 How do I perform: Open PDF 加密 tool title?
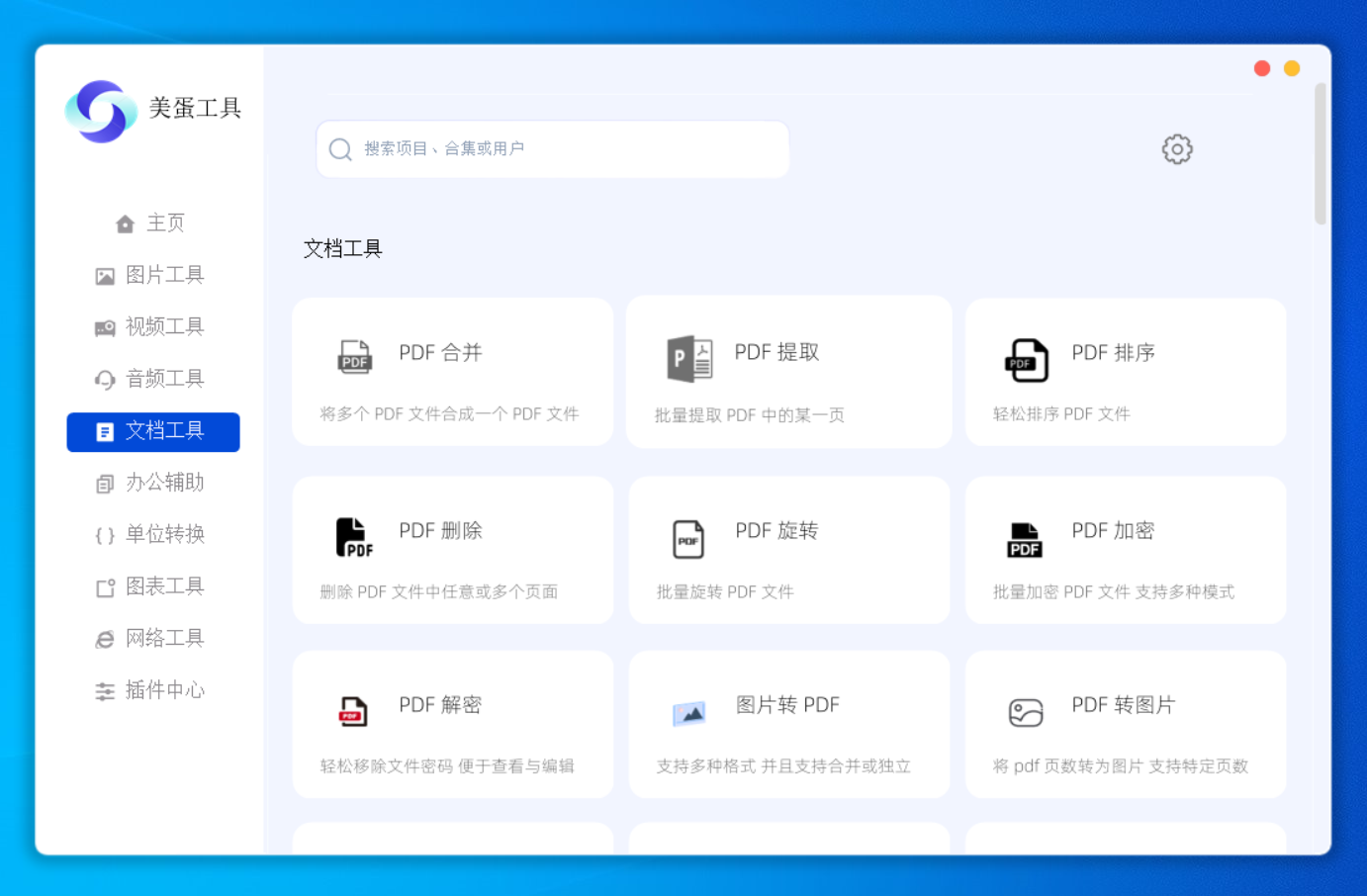click(1113, 531)
